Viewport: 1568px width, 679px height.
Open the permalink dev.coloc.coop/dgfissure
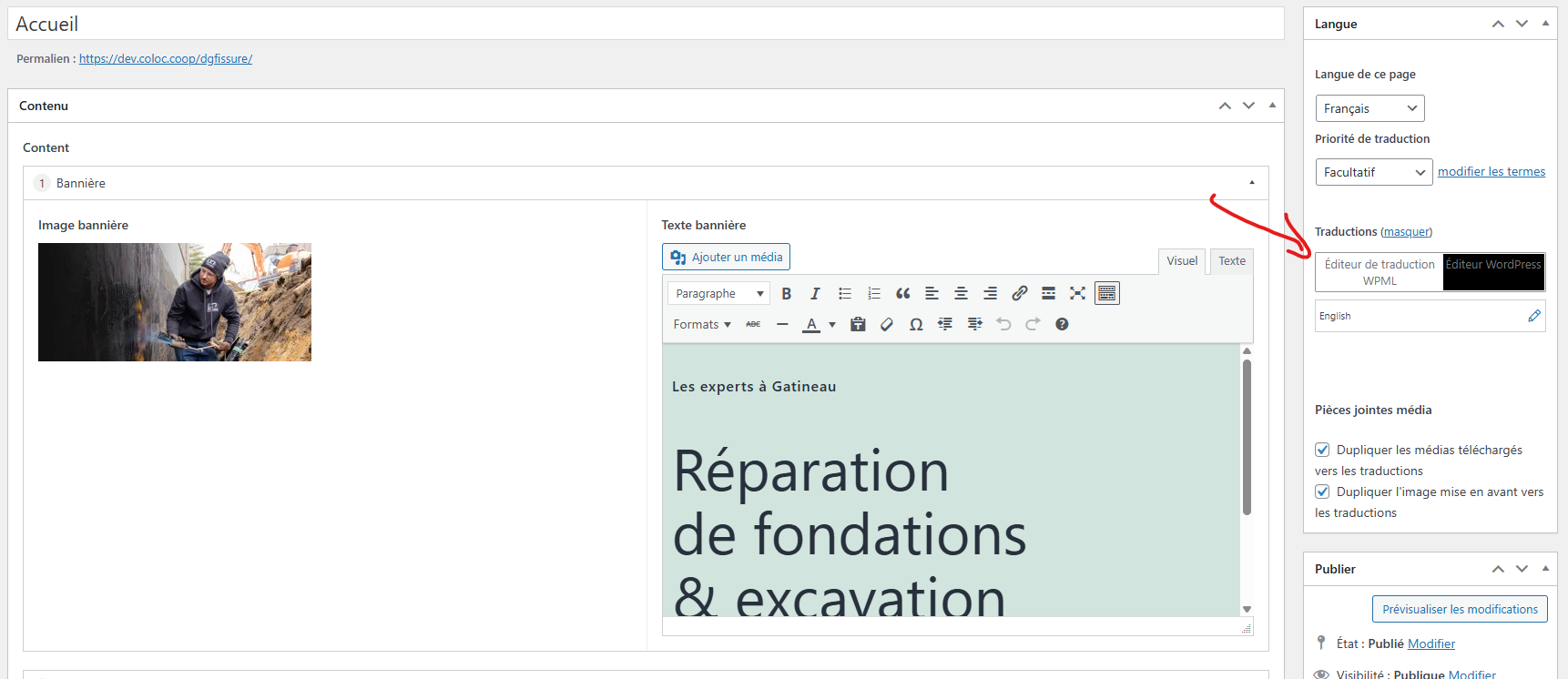coord(166,58)
